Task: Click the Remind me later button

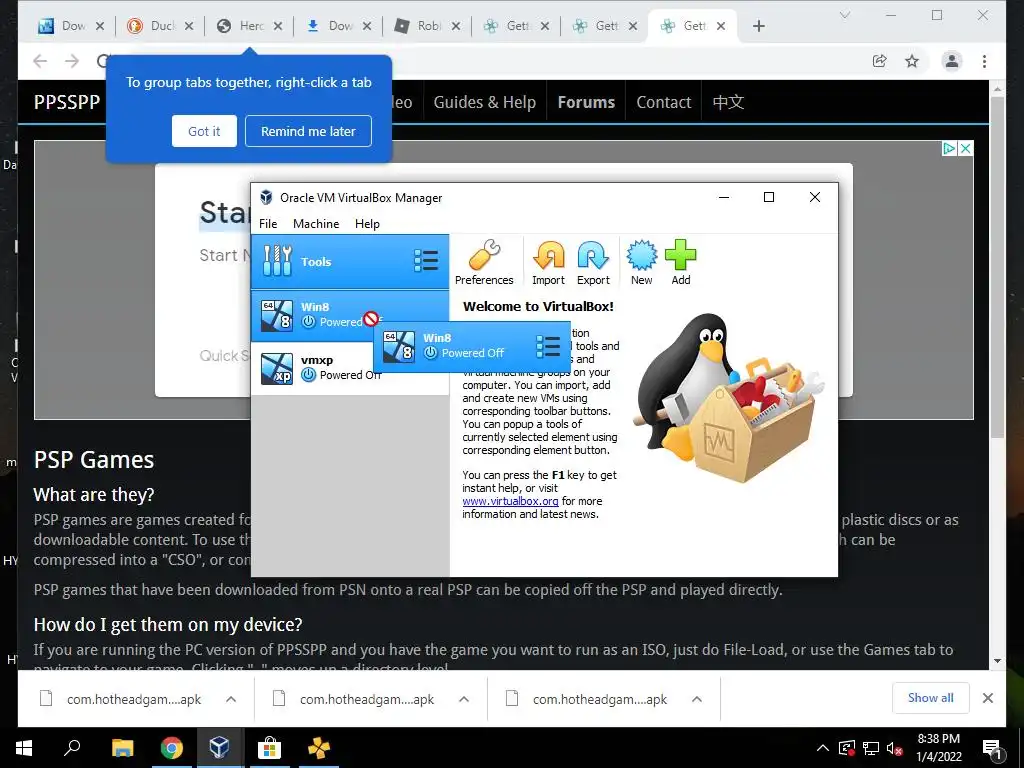Action: click(x=308, y=131)
